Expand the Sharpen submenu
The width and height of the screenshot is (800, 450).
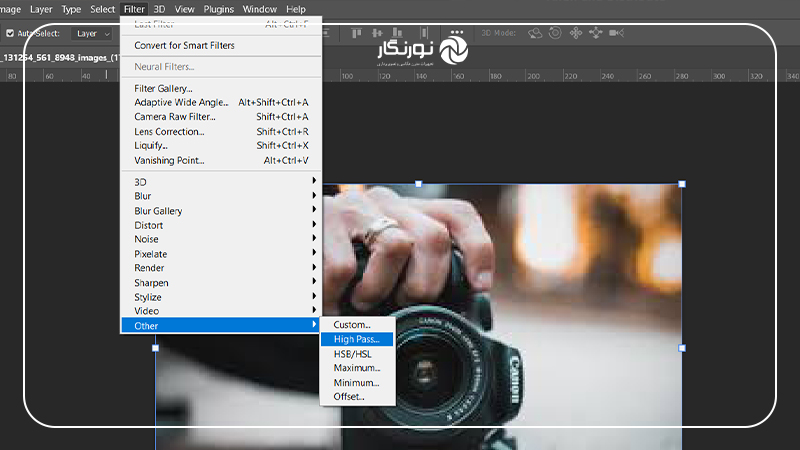point(221,283)
